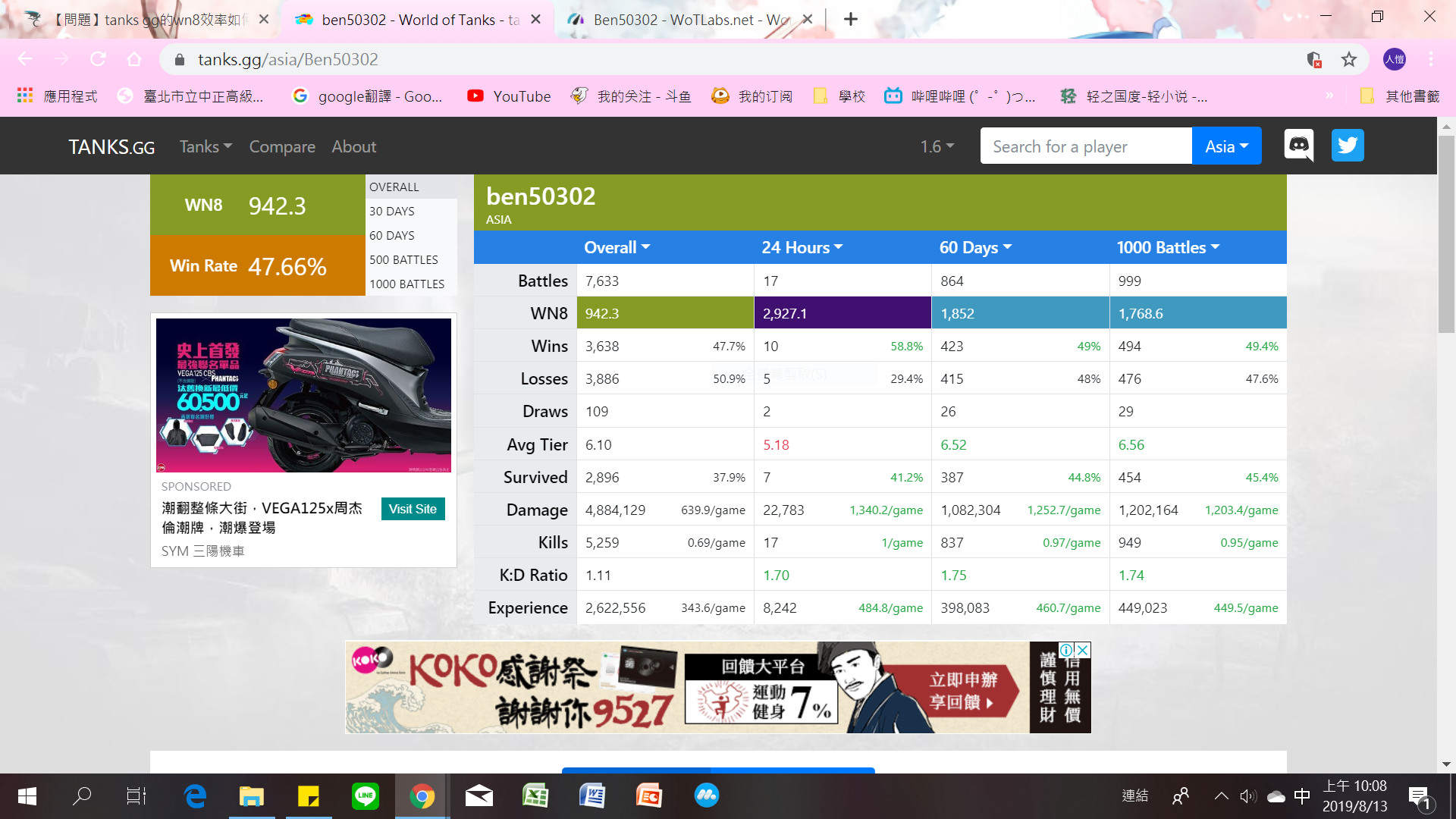The width and height of the screenshot is (1456, 819).
Task: Click the Visit Site ad button
Action: click(x=413, y=509)
